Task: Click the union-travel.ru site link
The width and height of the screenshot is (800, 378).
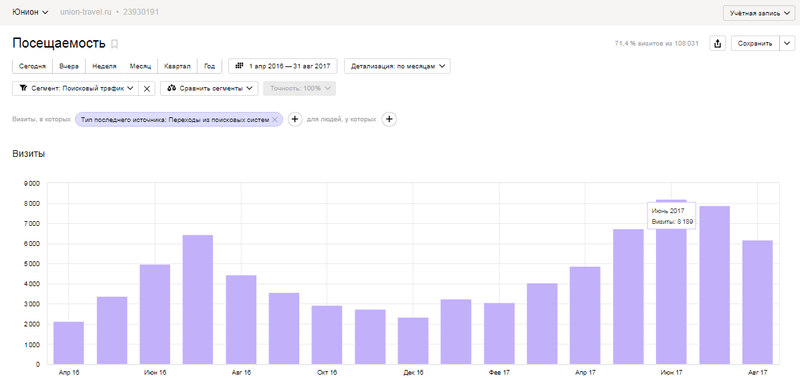Action: pyautogui.click(x=86, y=12)
